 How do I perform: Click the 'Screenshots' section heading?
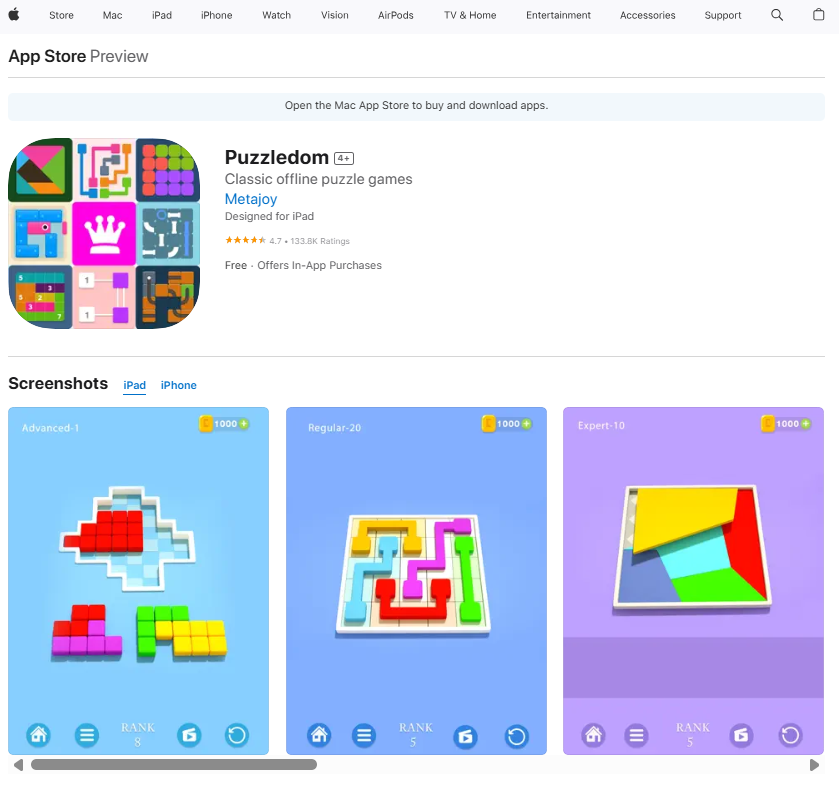coord(58,384)
